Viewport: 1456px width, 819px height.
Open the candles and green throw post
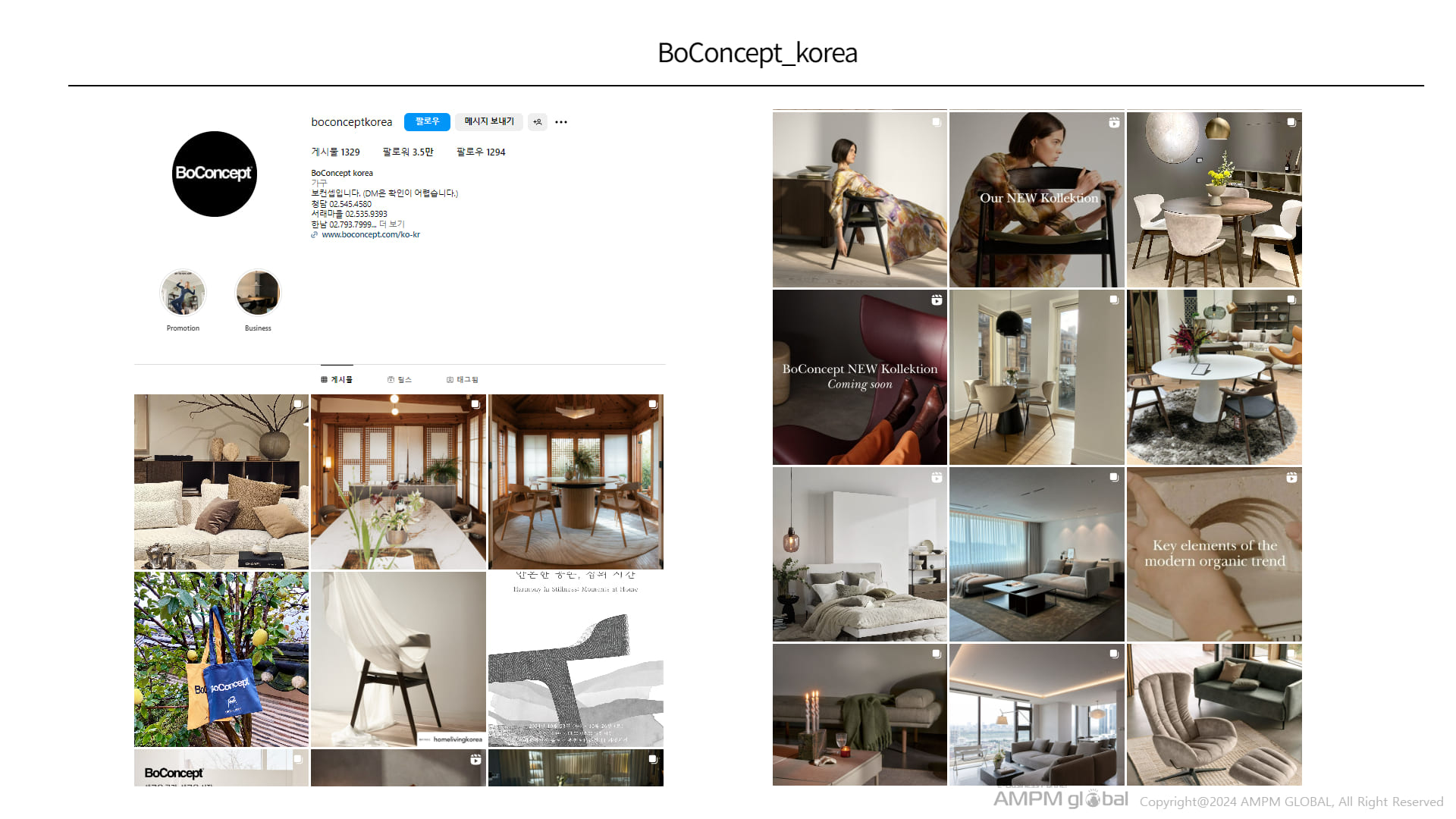click(860, 714)
